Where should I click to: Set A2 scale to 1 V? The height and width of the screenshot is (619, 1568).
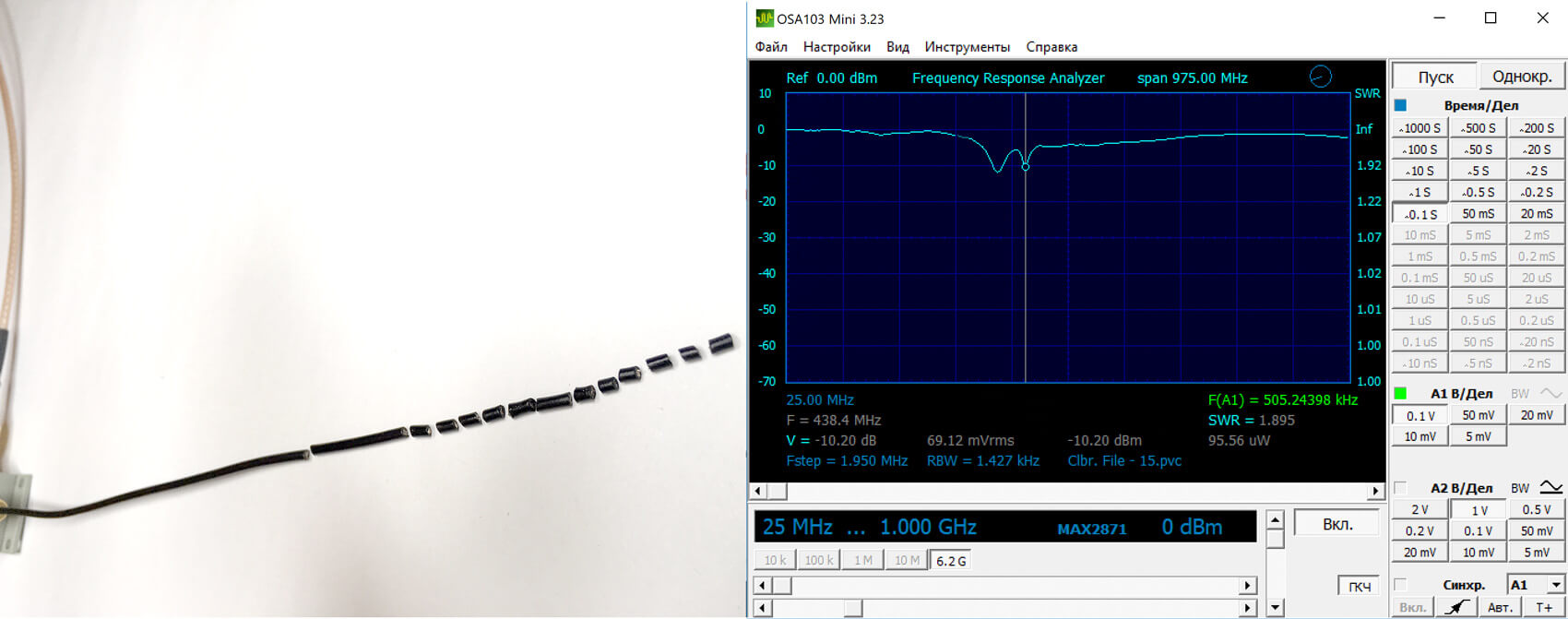1478,510
